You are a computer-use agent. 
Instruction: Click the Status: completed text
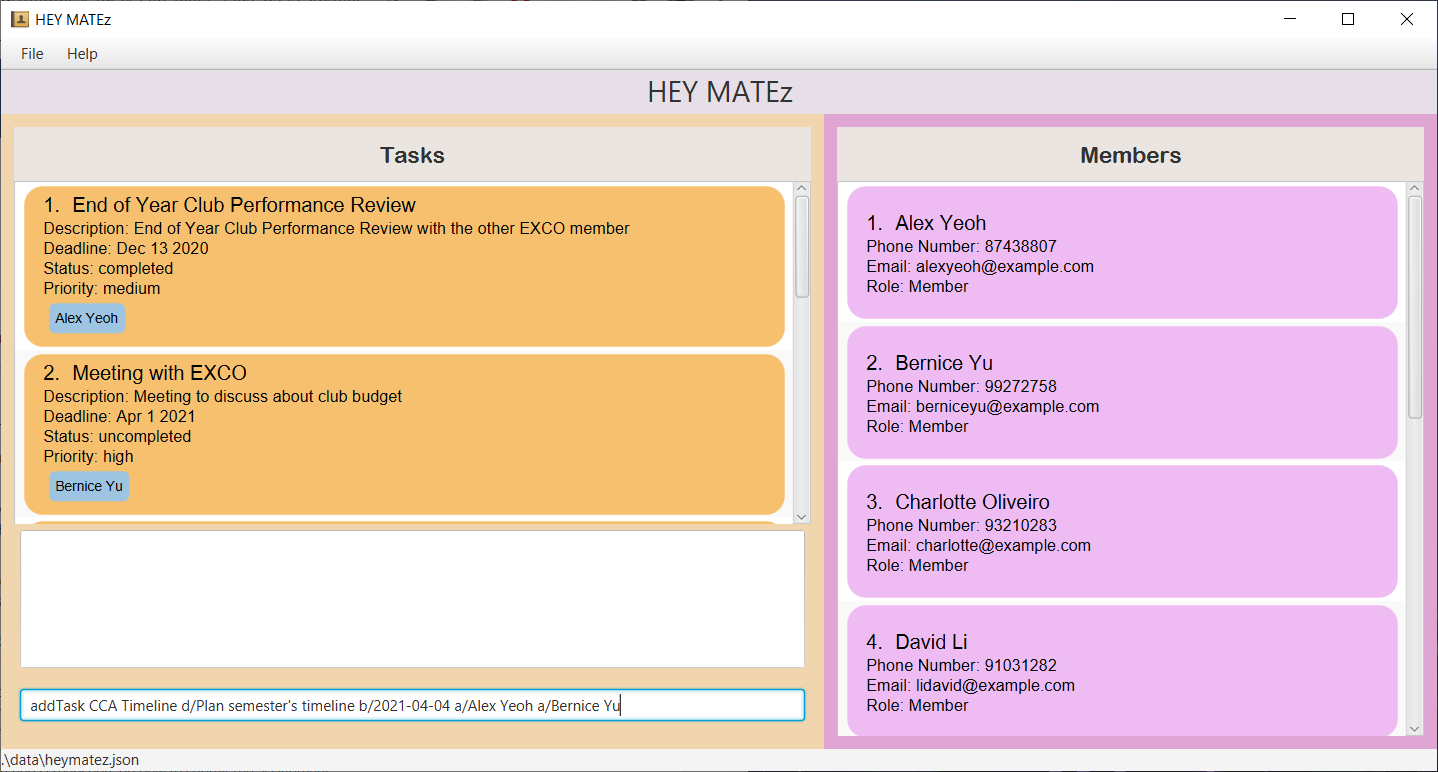tap(108, 268)
